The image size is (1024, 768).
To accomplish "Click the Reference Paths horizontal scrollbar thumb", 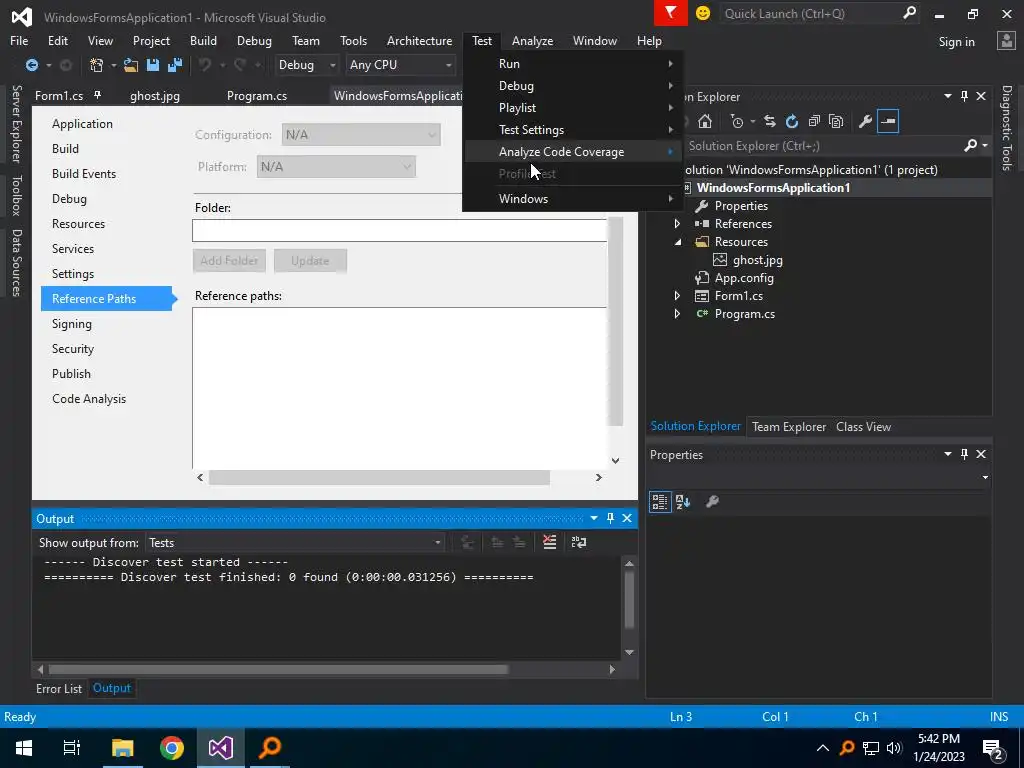I will 379,478.
